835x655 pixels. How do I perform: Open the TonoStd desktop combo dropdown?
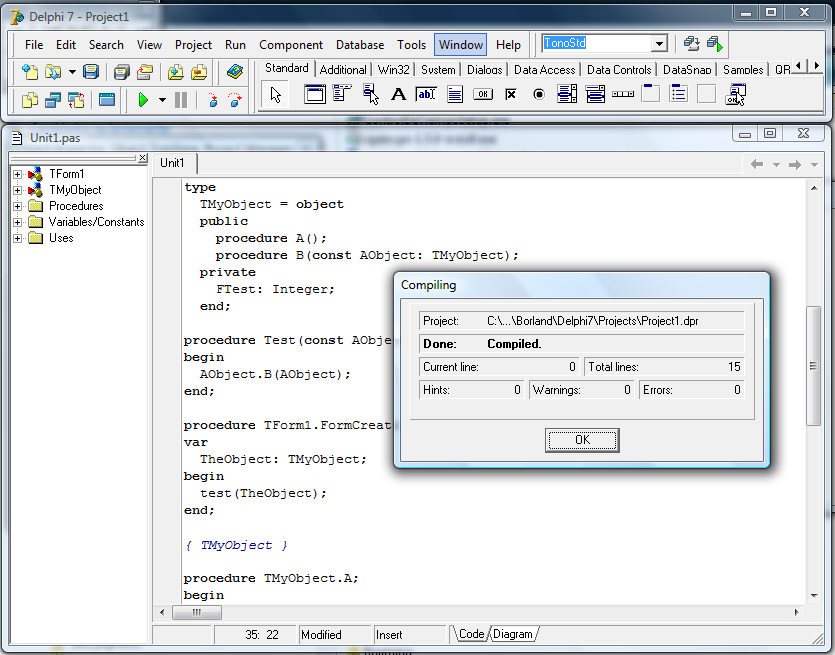click(x=659, y=43)
